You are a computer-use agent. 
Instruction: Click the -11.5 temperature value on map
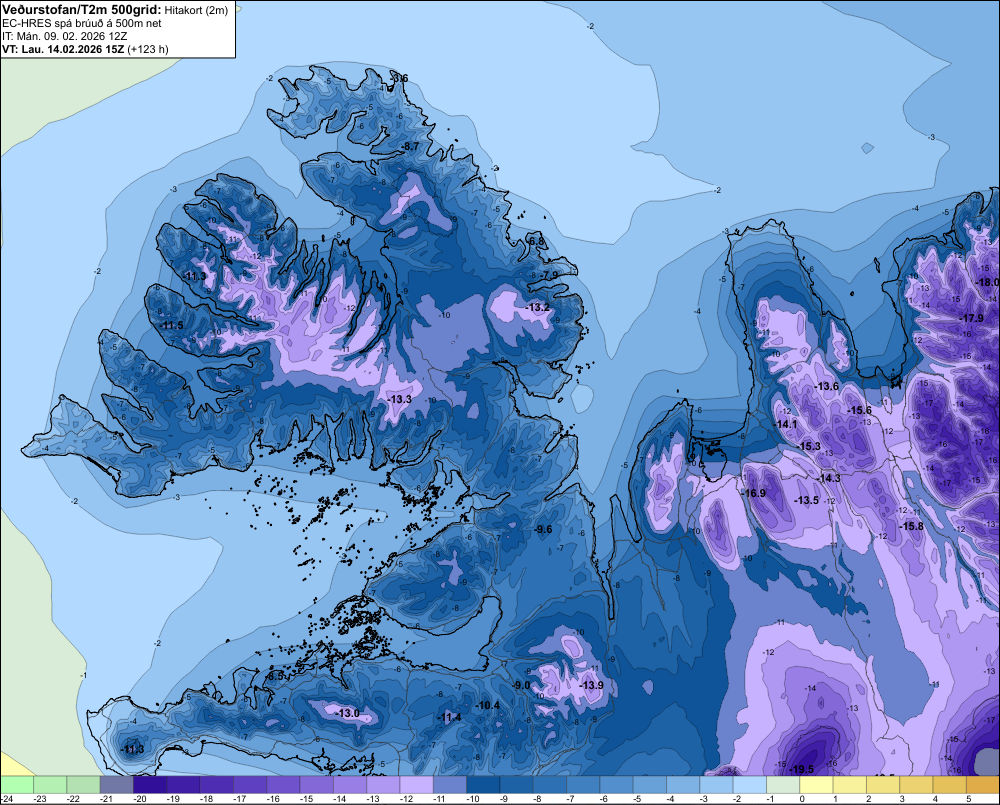pos(171,325)
